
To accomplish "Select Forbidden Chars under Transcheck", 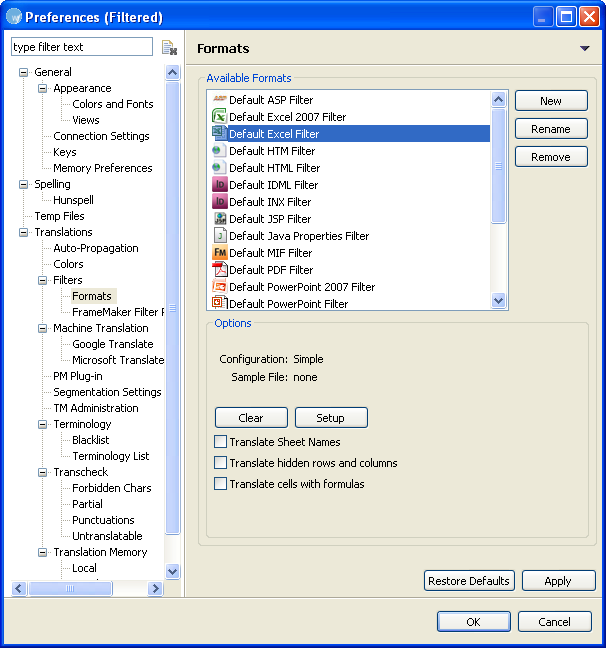I will coord(112,488).
